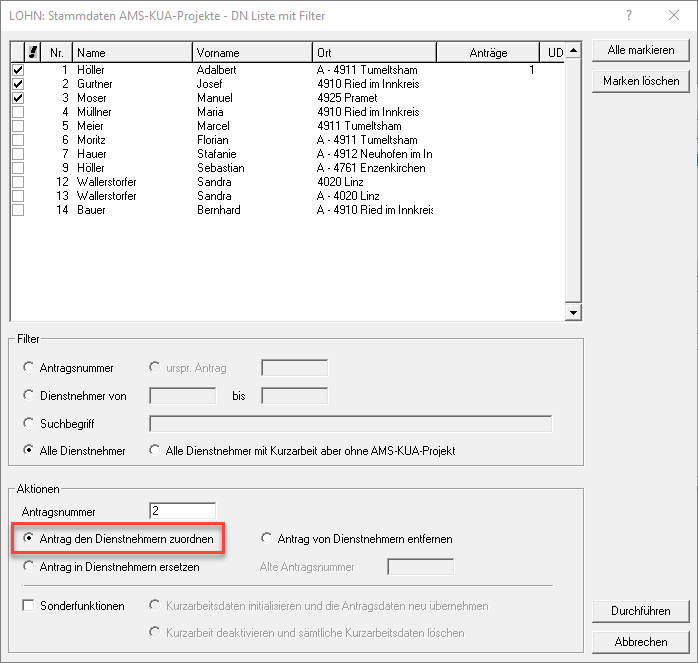Click the Anträge column header
Image resolution: width=698 pixels, height=663 pixels.
click(x=488, y=53)
